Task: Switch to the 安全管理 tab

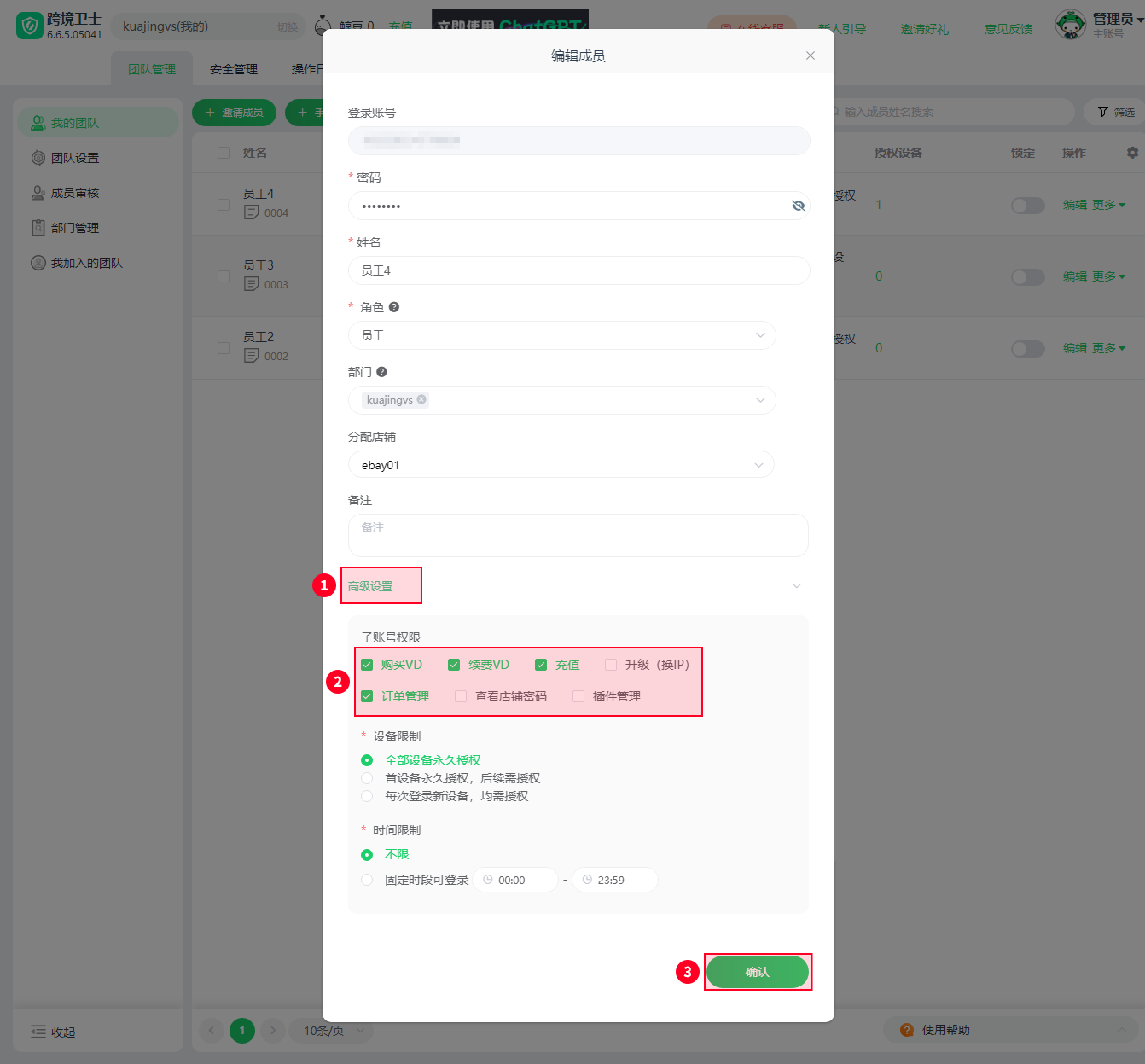Action: [x=234, y=69]
